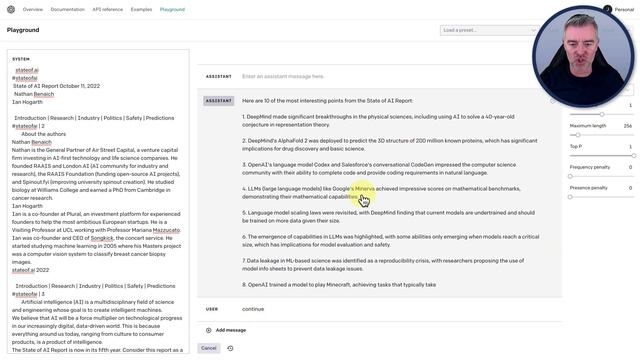
Task: Click the Frequency penalty value 0
Action: (630, 167)
